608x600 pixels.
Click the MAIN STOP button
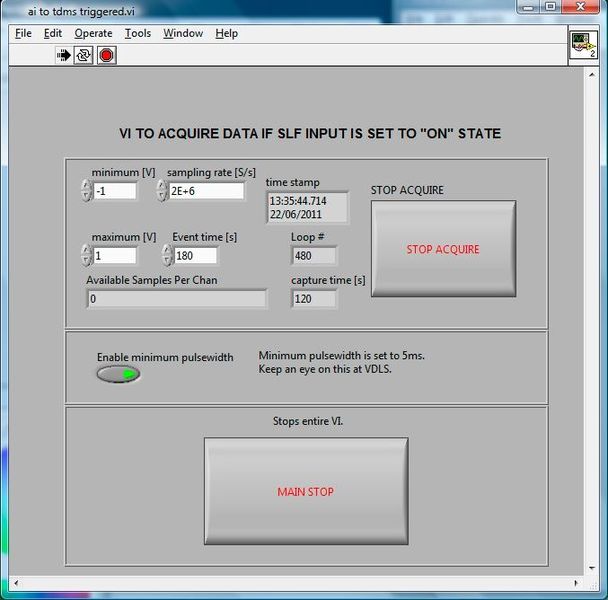(306, 491)
